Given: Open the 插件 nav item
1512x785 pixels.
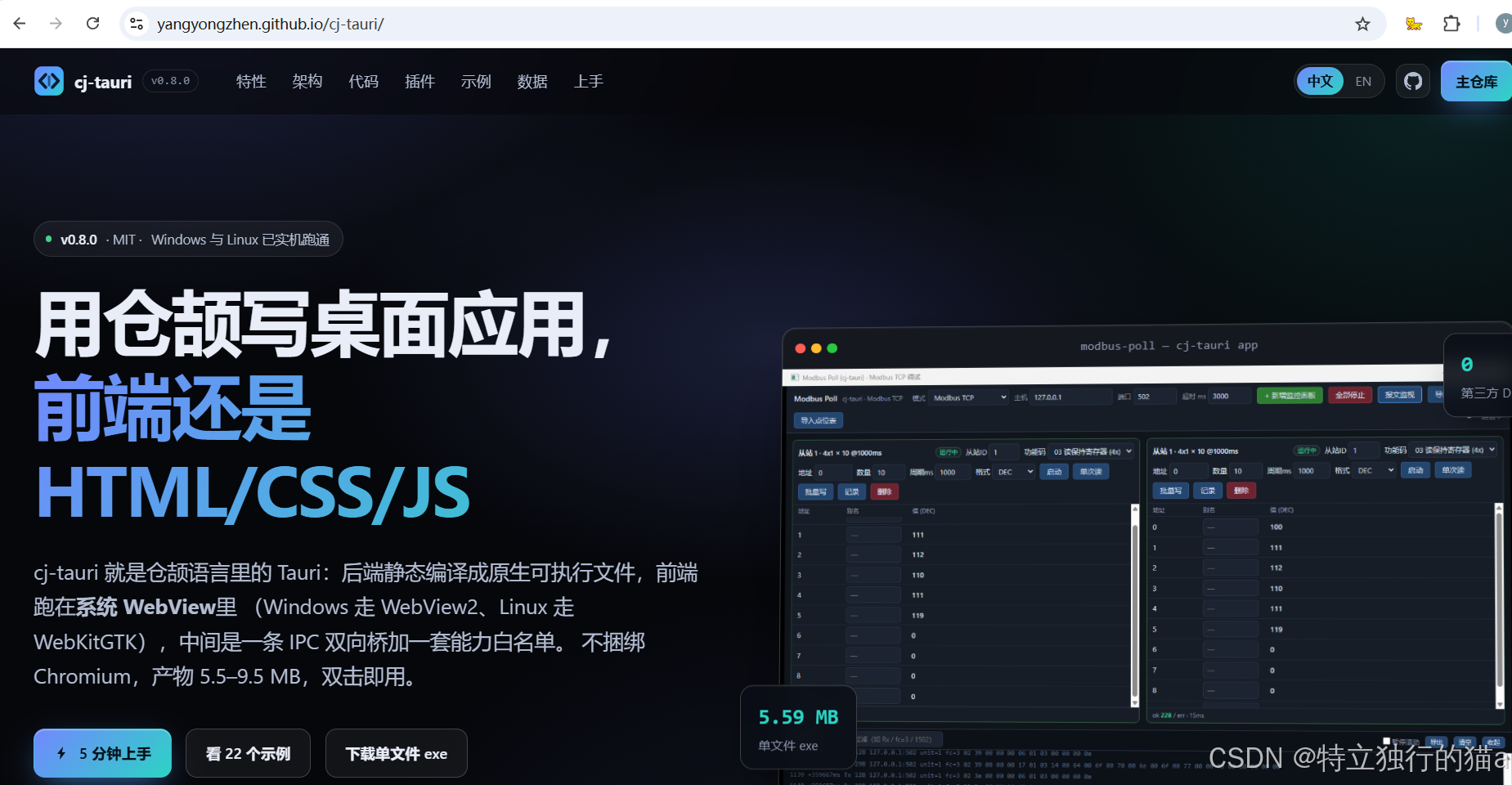Looking at the screenshot, I should (420, 81).
